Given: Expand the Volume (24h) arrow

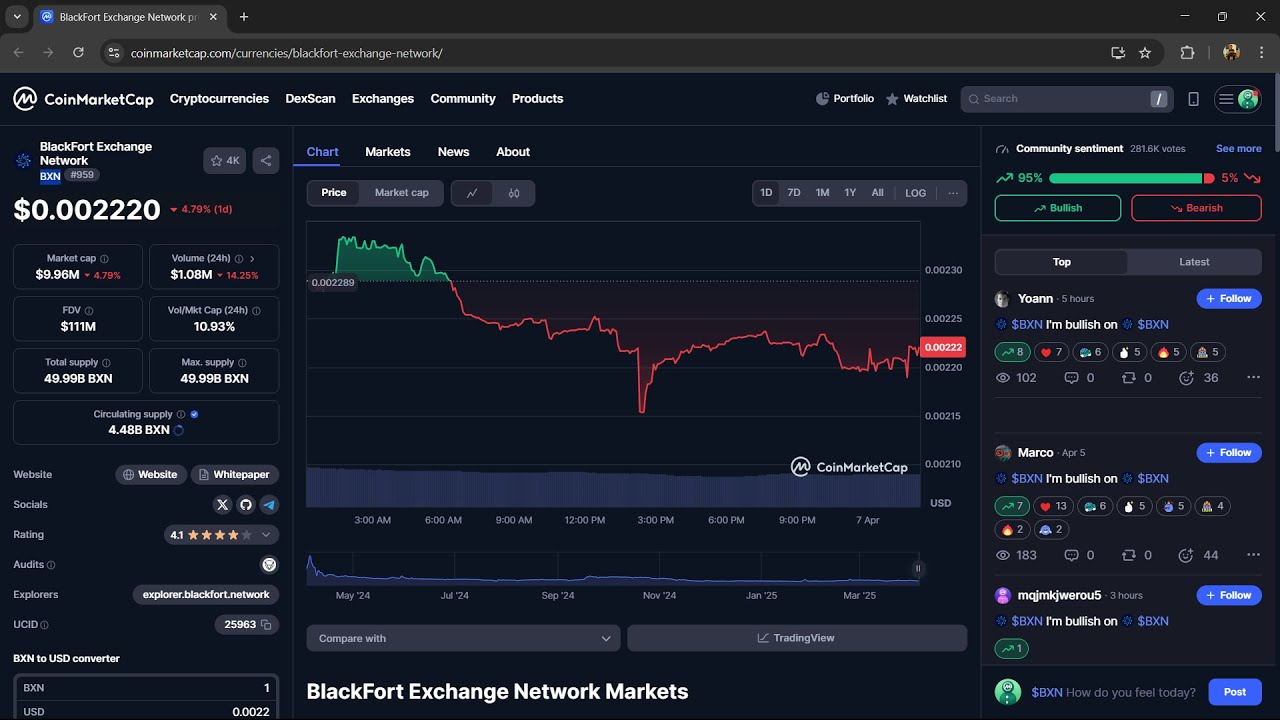Looking at the screenshot, I should (252, 259).
